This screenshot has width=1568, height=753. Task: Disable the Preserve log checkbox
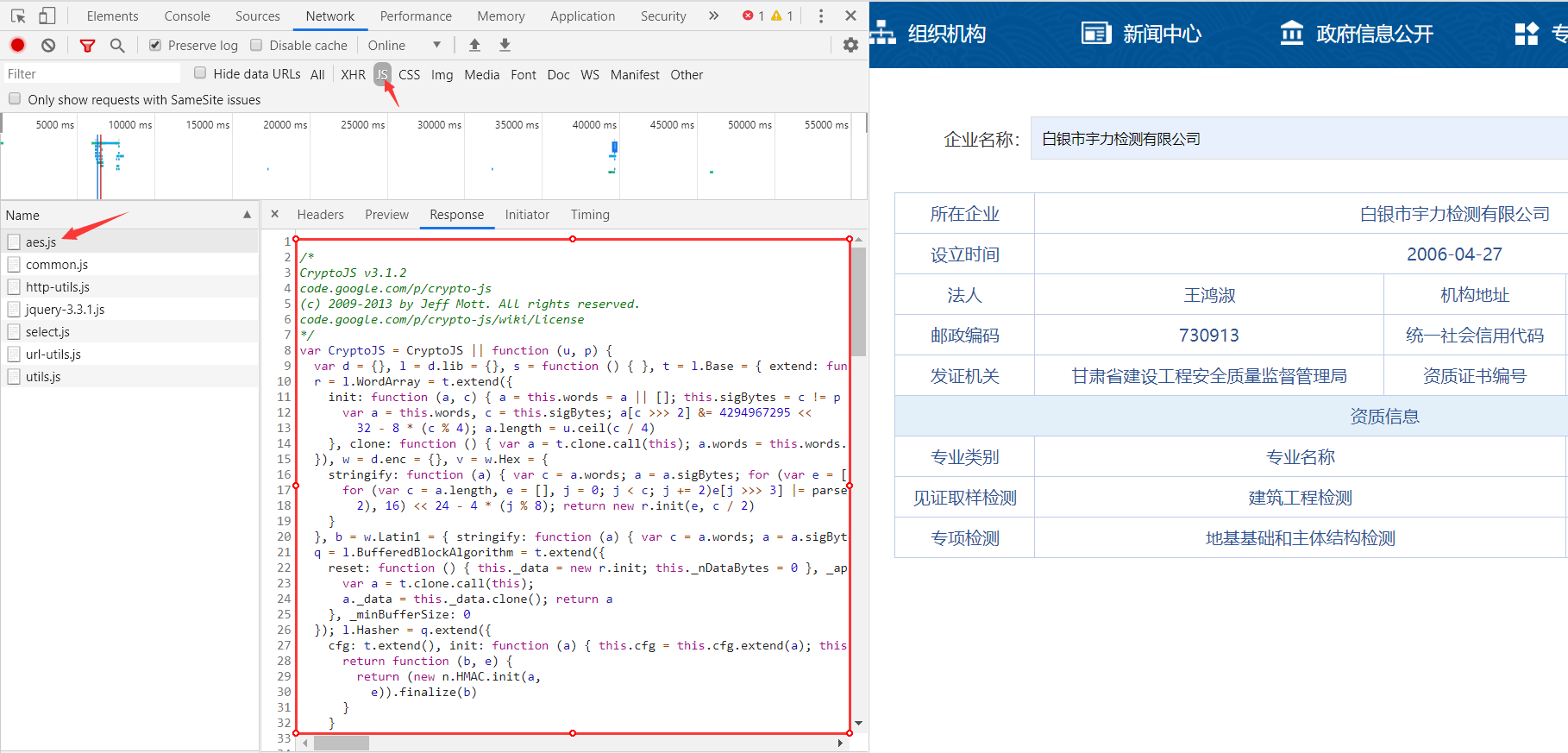[155, 45]
